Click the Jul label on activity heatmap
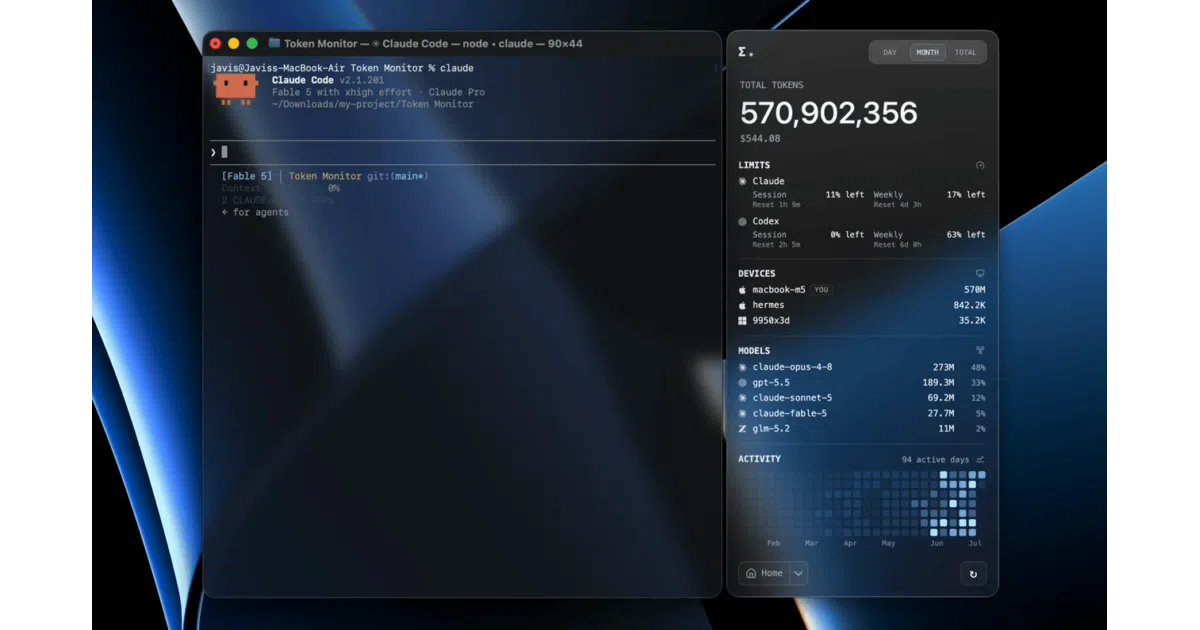 coord(974,543)
